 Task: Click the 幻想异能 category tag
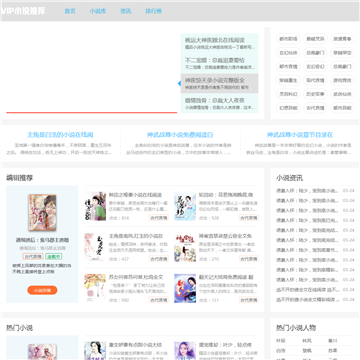(288, 108)
